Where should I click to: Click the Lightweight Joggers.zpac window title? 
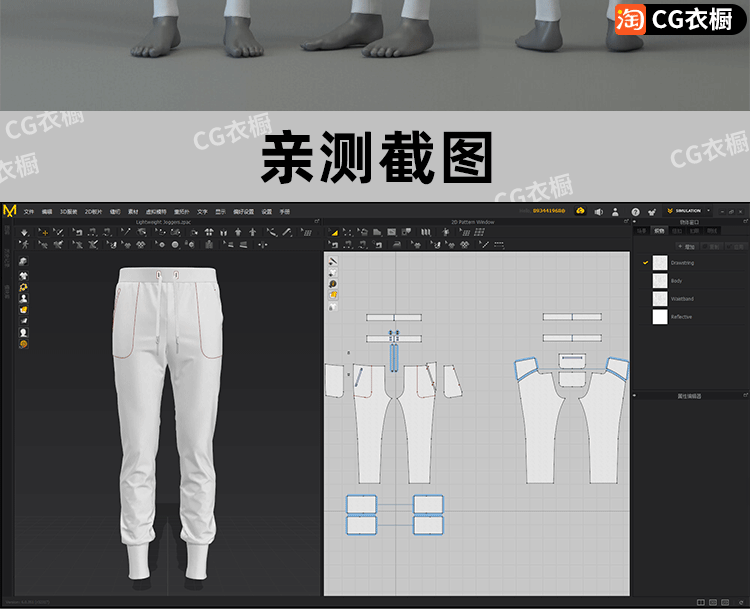tap(163, 222)
